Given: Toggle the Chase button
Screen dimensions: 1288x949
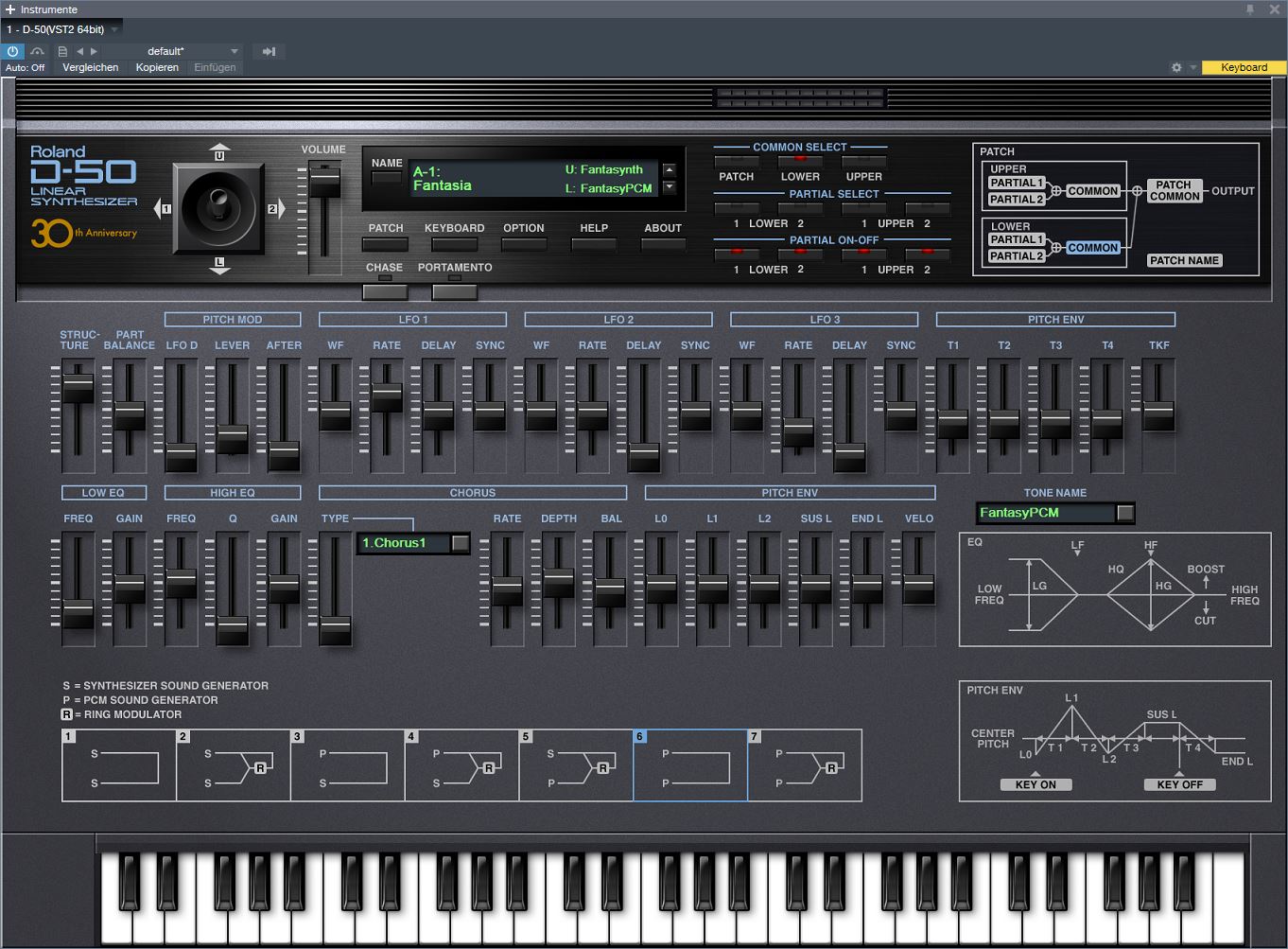Looking at the screenshot, I should 384,291.
